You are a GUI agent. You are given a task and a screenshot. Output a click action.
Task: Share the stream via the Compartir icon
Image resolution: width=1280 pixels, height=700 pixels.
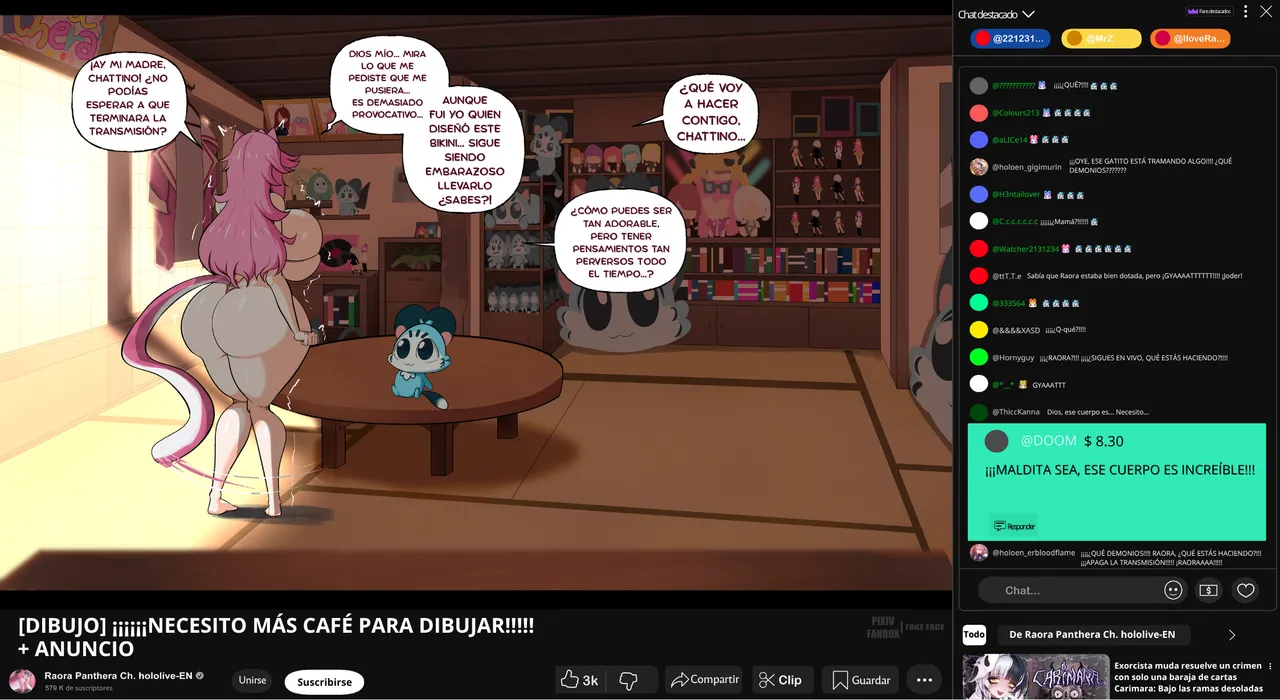point(704,679)
